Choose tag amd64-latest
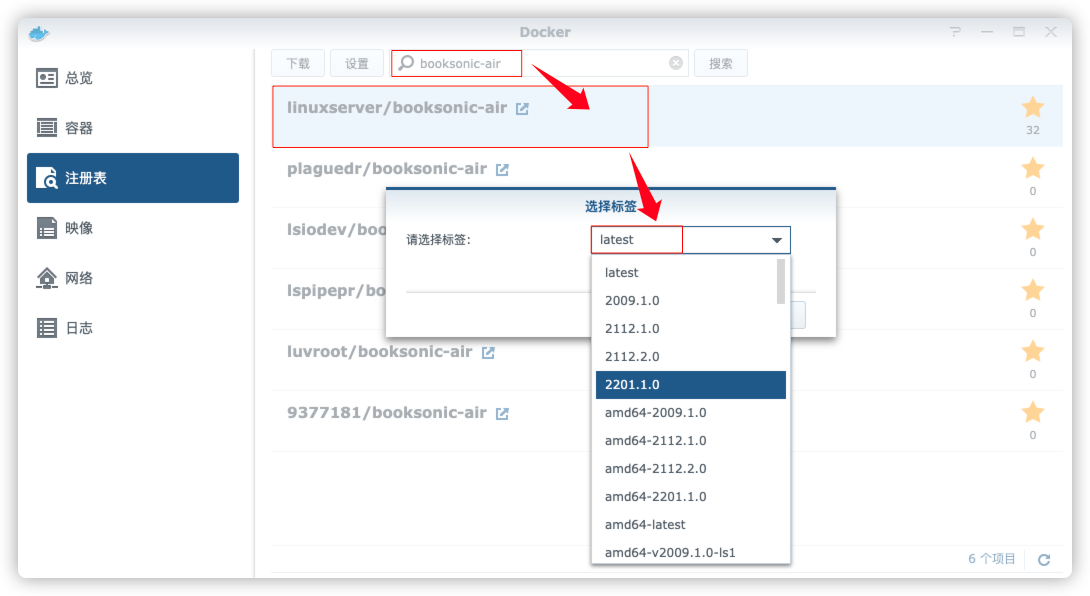This screenshot has width=1090, height=596. click(690, 524)
